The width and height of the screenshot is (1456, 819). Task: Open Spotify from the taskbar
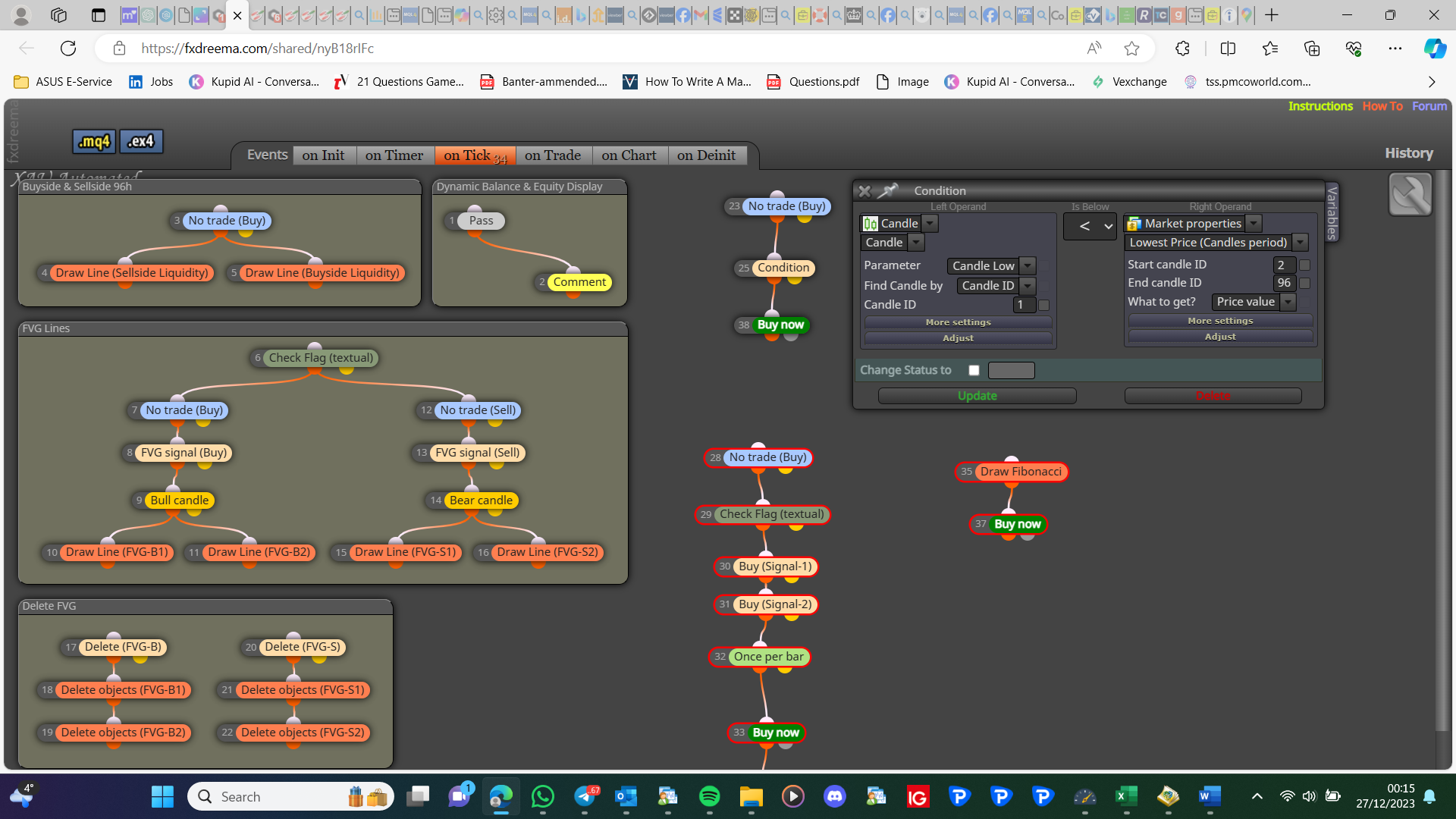(709, 796)
